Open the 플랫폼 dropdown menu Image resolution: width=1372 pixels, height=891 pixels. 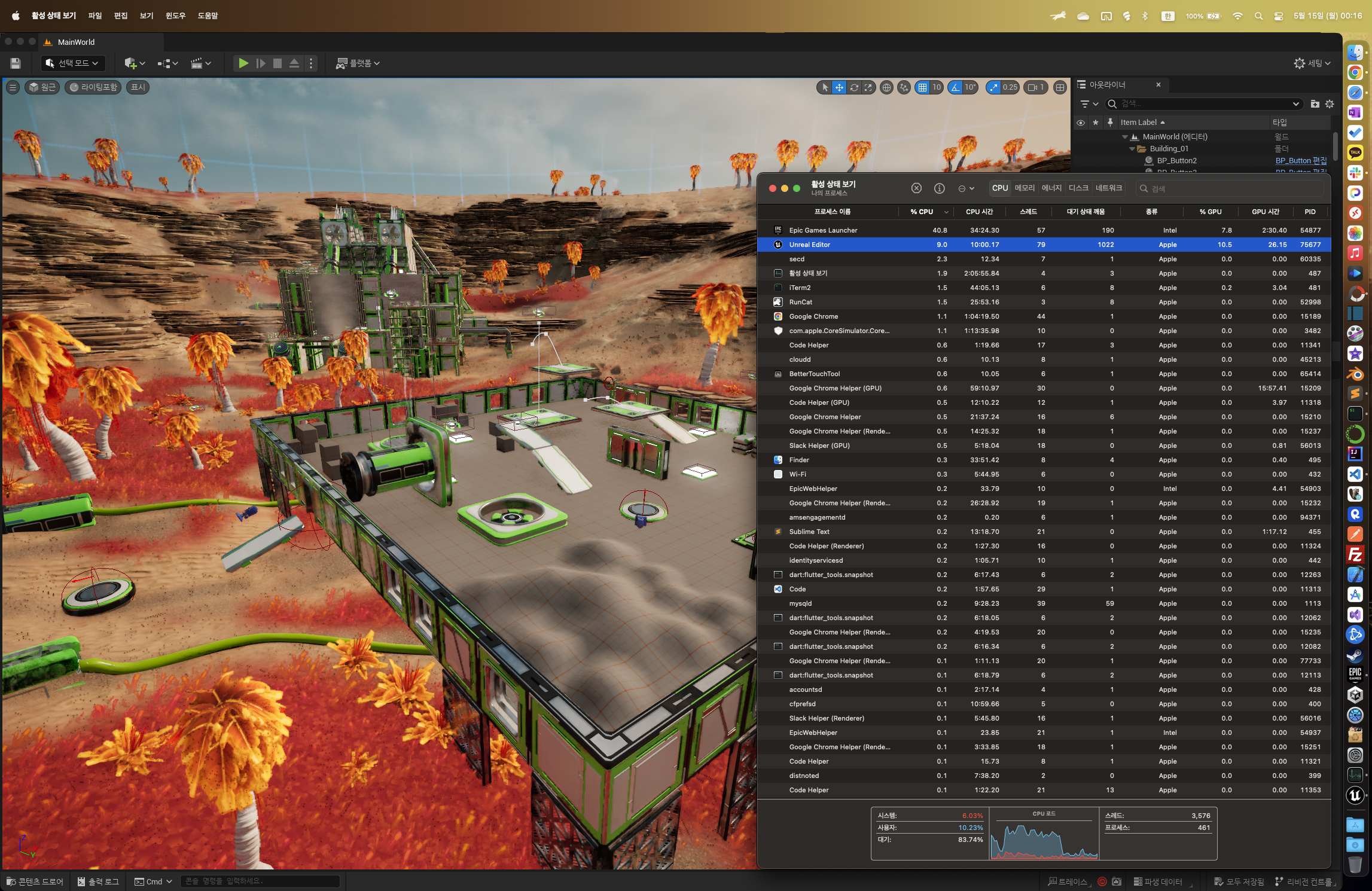pyautogui.click(x=358, y=63)
